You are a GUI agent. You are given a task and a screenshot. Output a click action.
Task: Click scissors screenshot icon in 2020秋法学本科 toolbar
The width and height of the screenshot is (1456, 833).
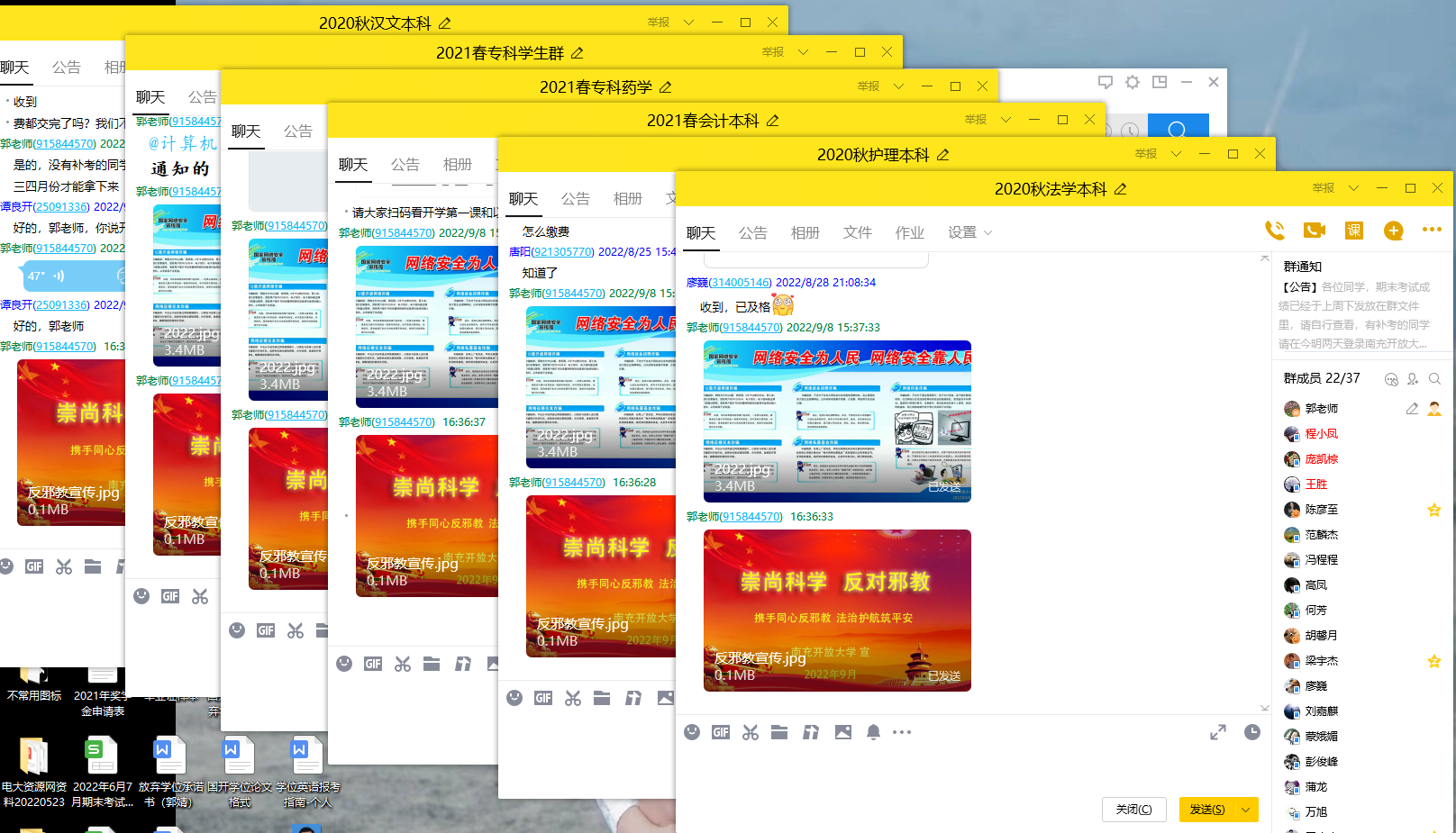click(751, 732)
